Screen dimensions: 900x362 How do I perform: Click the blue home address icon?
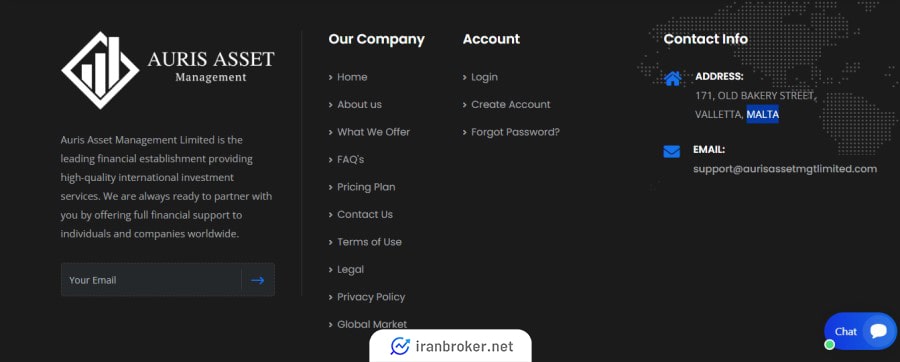pyautogui.click(x=672, y=78)
